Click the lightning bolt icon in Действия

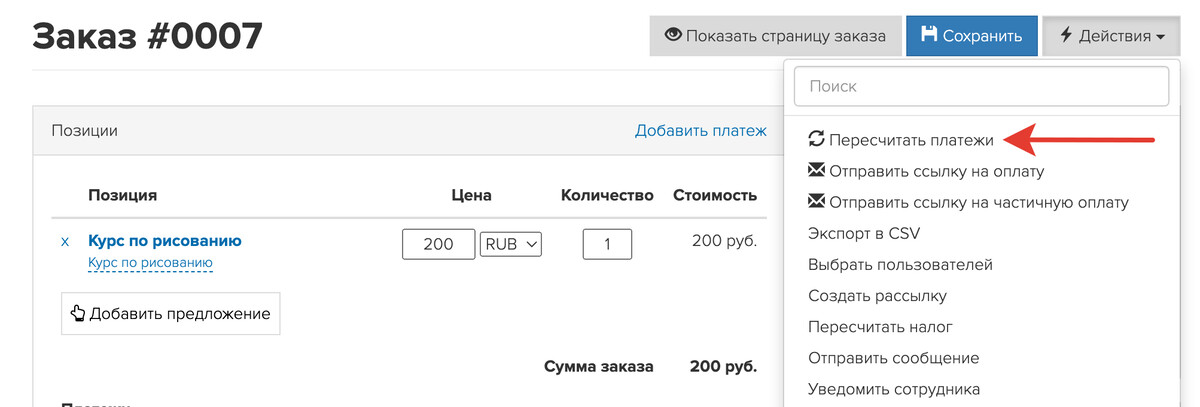tap(1066, 35)
